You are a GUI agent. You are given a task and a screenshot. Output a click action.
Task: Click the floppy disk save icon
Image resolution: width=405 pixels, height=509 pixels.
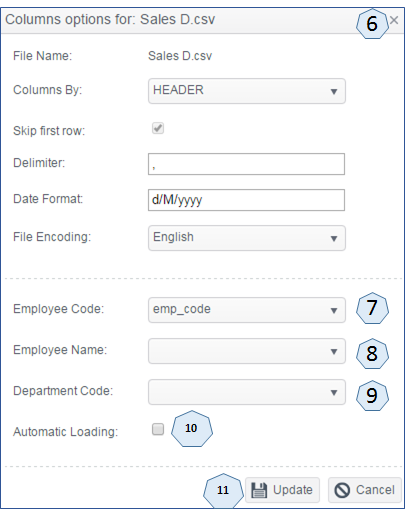coord(259,490)
